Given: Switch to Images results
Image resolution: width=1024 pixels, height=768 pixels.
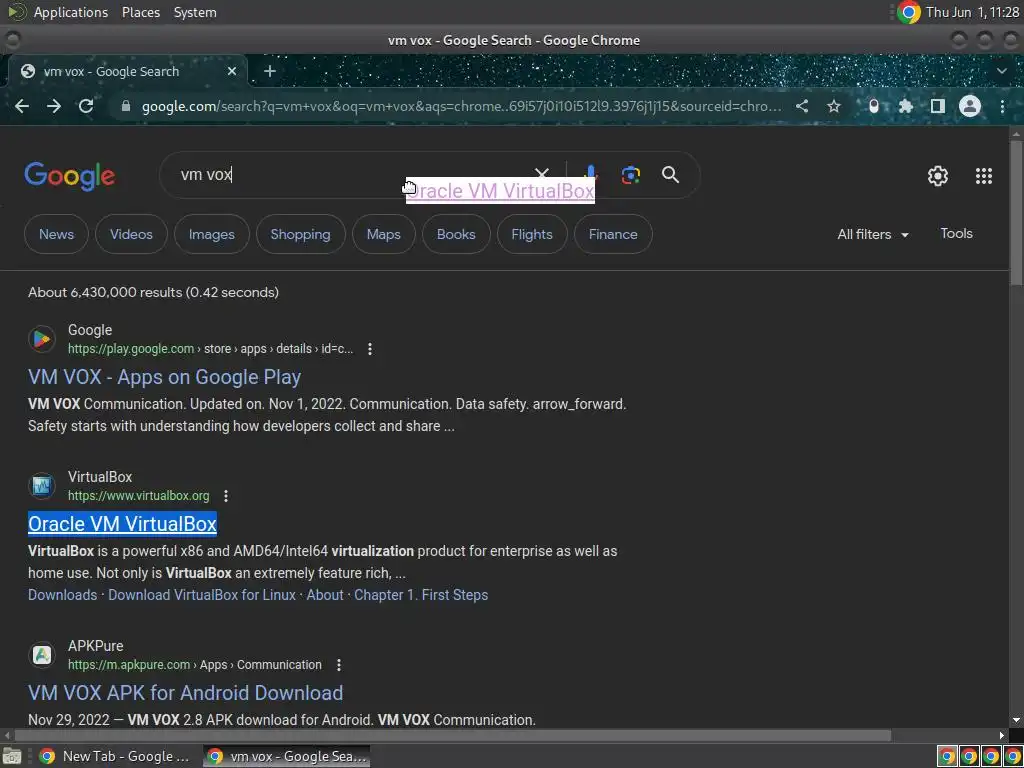Looking at the screenshot, I should (212, 234).
